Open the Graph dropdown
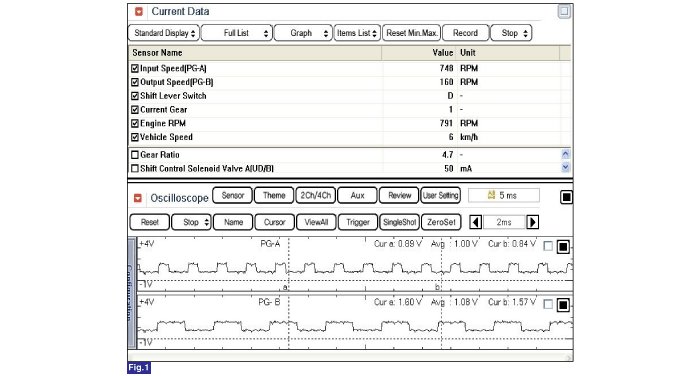Image resolution: width=700 pixels, height=376 pixels. (303, 33)
